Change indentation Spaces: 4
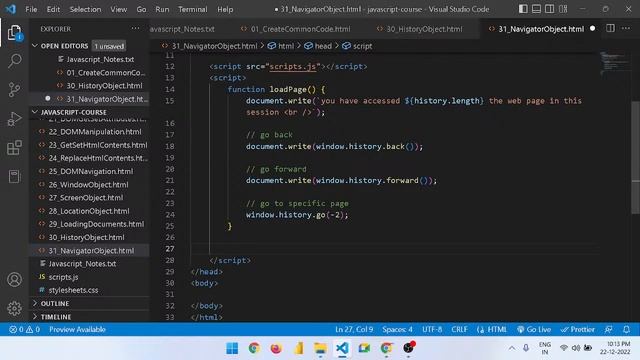The height and width of the screenshot is (360, 640). 397,329
